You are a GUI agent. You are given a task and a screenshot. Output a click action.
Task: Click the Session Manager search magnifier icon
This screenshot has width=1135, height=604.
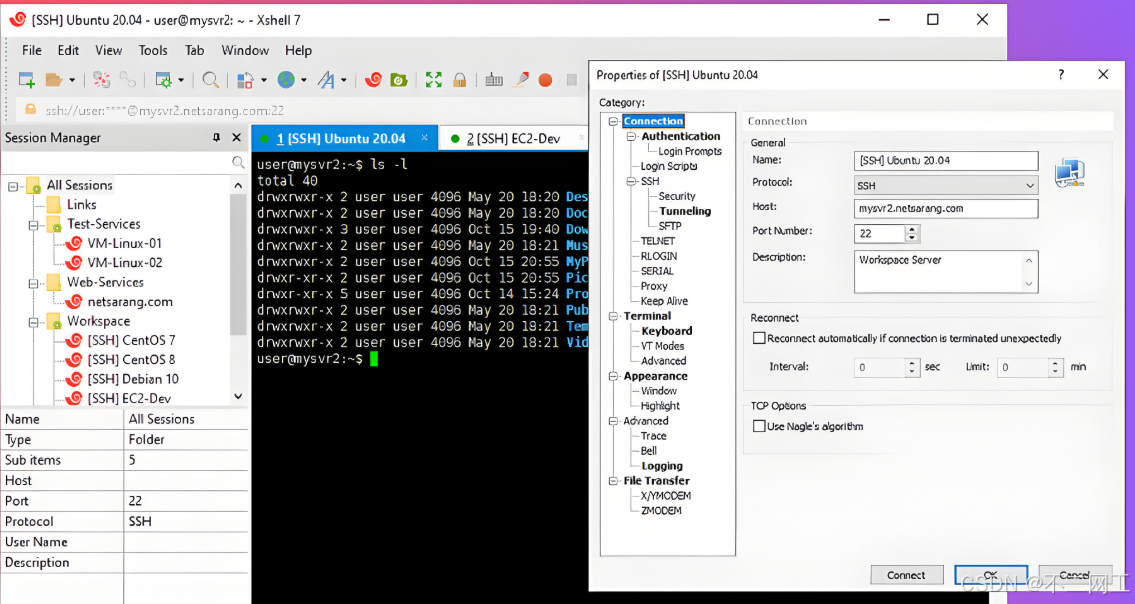tap(237, 162)
